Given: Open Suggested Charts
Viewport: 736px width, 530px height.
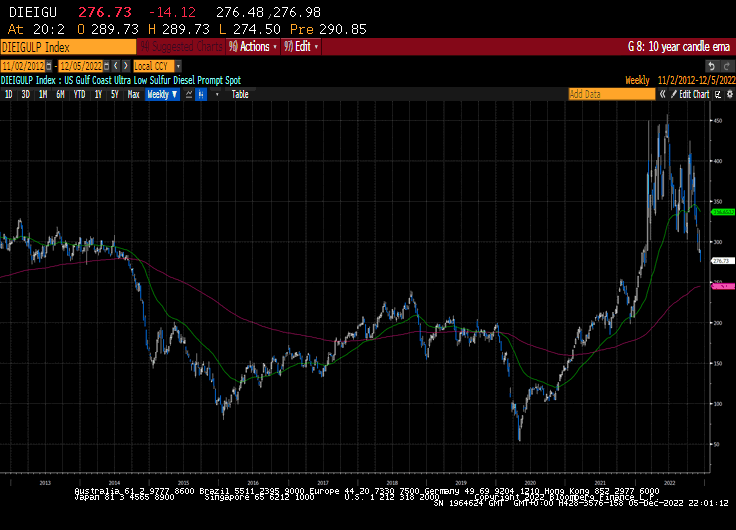Looking at the screenshot, I should pyautogui.click(x=181, y=46).
